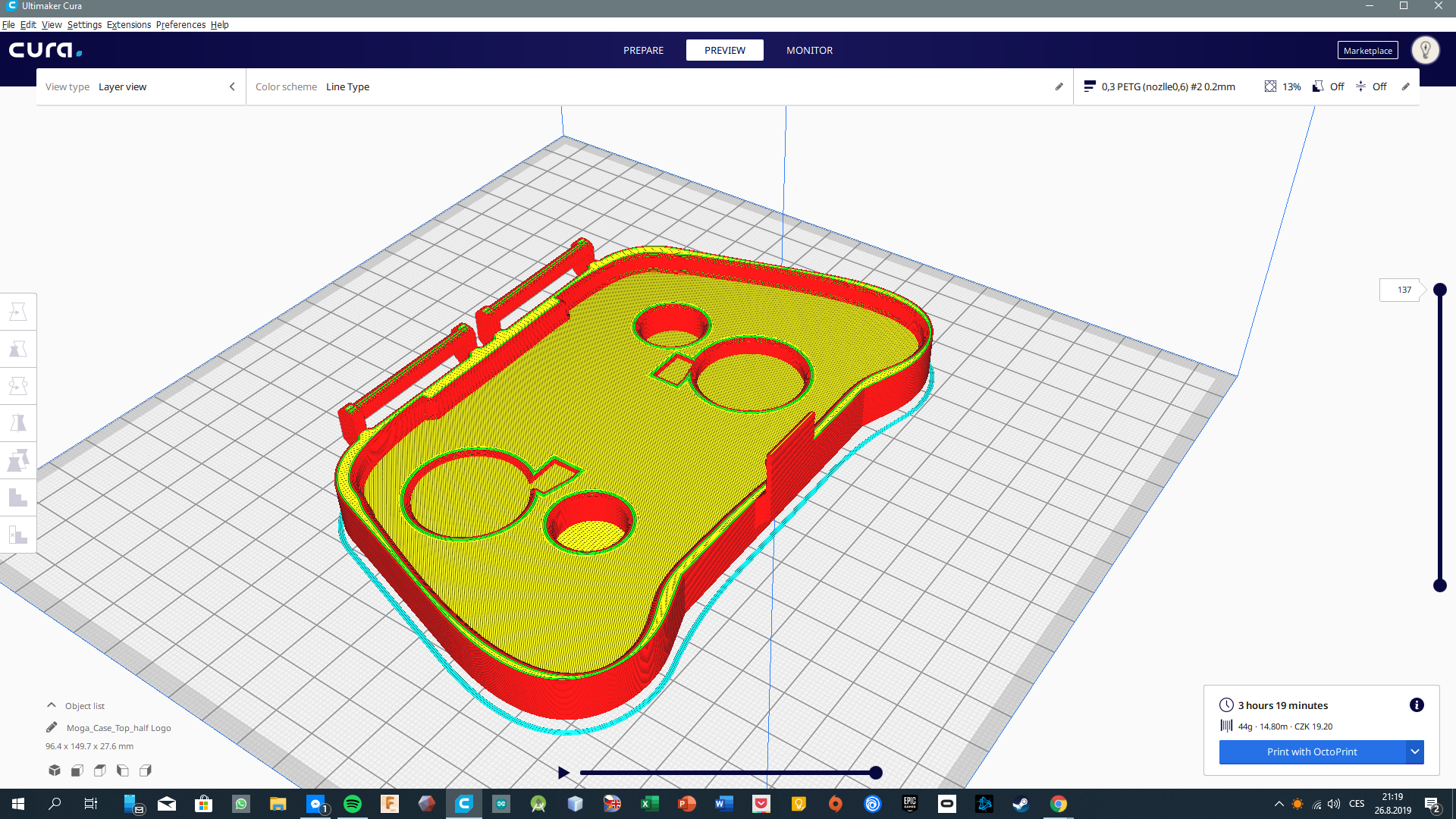1456x819 pixels.
Task: Open the View menu
Action: [x=52, y=24]
